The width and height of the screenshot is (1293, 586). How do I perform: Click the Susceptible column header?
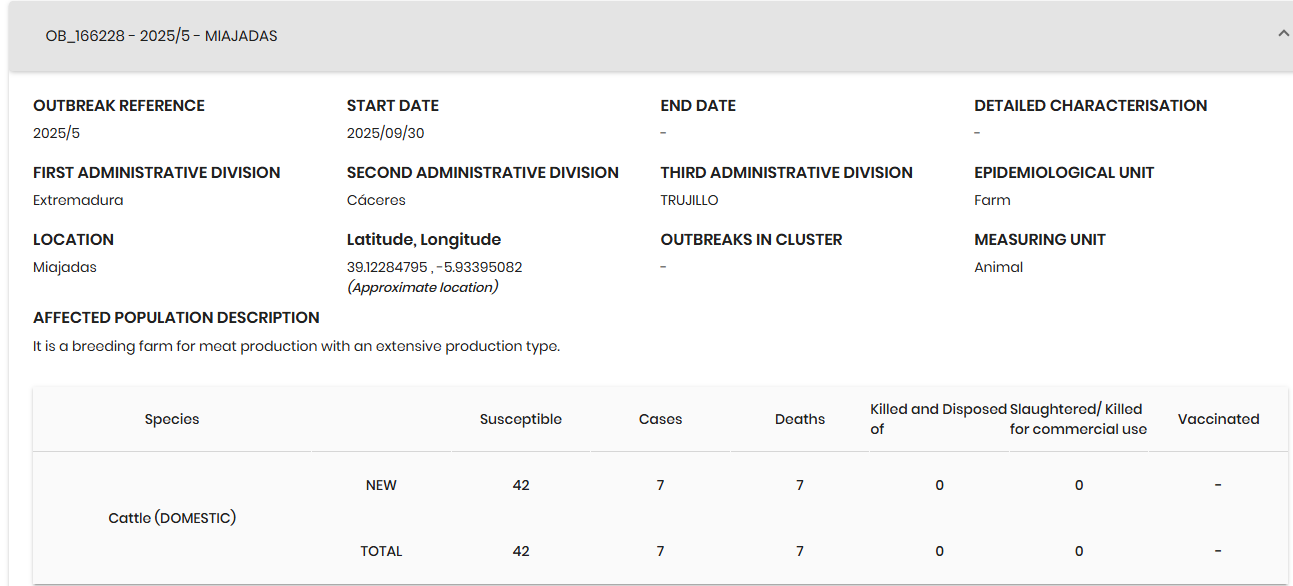coord(520,419)
